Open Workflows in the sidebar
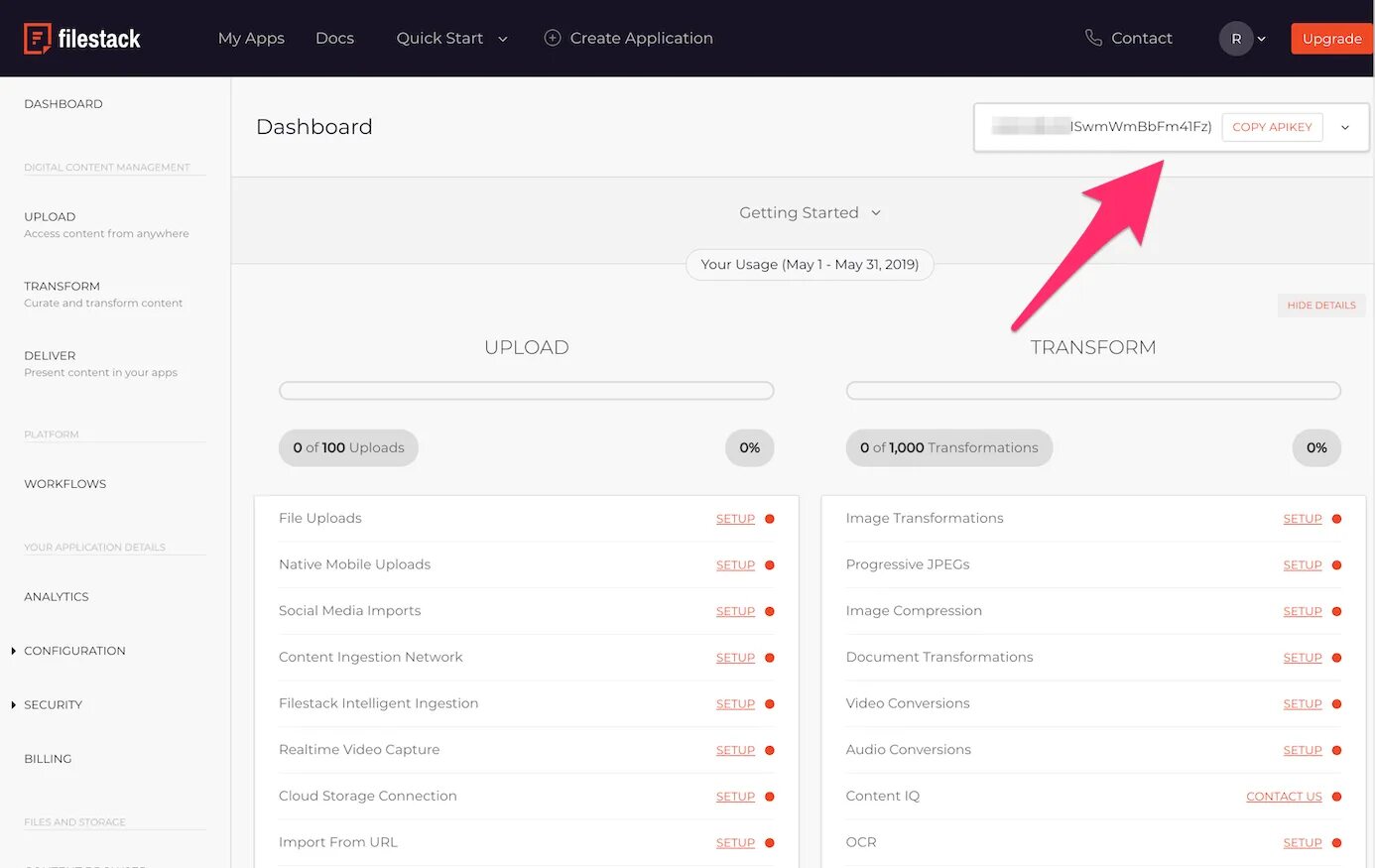The height and width of the screenshot is (868, 1375). (x=64, y=484)
